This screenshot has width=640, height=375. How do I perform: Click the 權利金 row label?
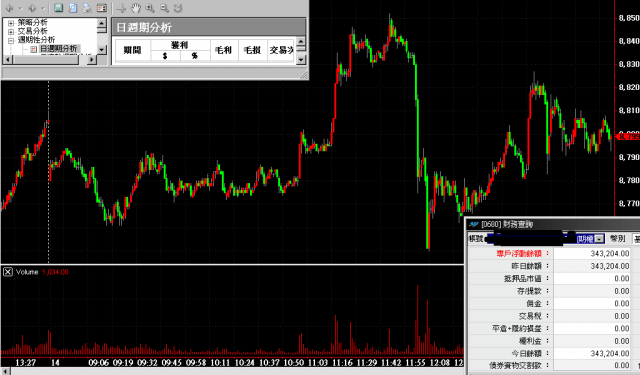click(x=530, y=341)
